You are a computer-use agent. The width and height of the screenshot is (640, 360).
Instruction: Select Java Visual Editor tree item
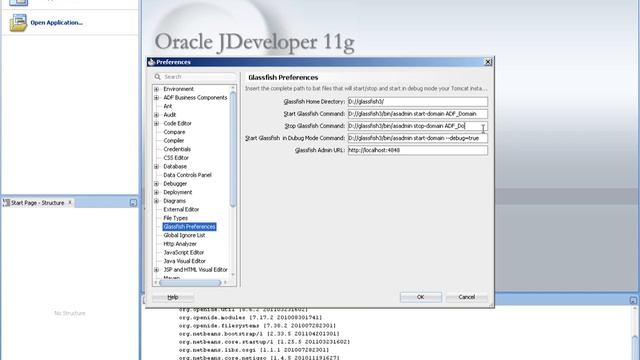[x=184, y=261]
